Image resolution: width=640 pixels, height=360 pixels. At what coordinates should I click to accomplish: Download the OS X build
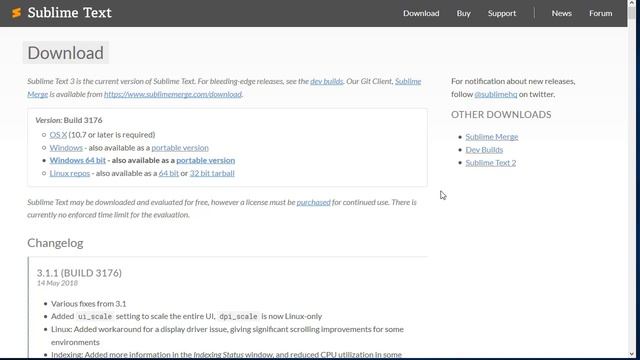click(x=58, y=134)
